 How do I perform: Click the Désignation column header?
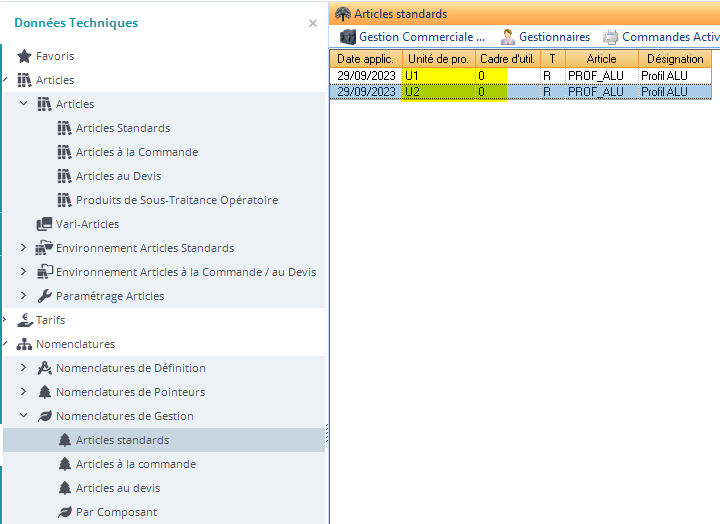click(x=675, y=59)
